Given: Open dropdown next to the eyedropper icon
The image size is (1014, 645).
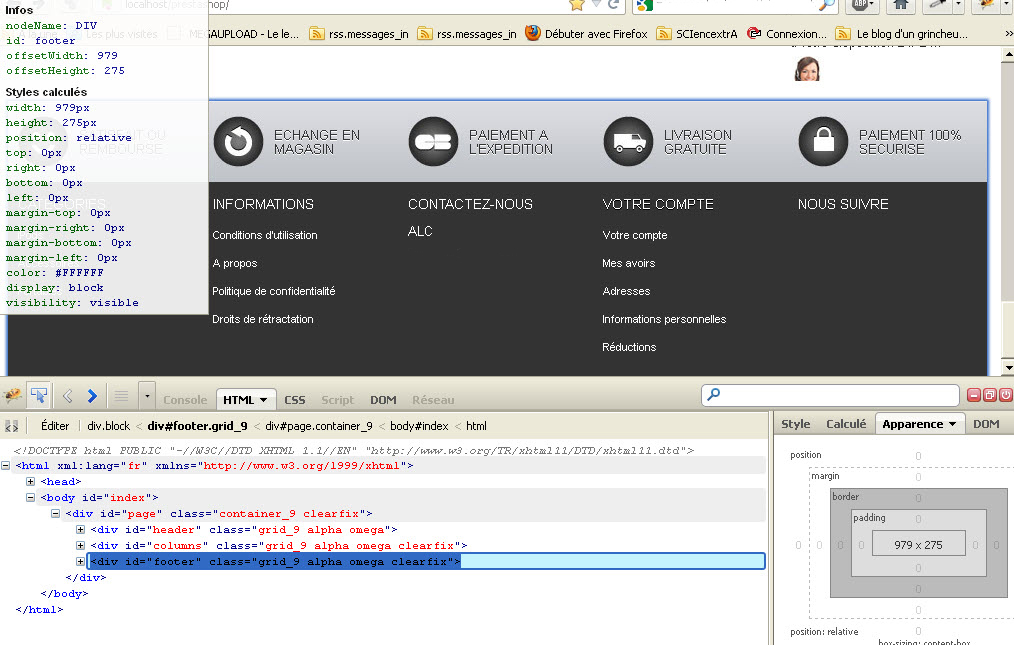Looking at the screenshot, I should click(958, 5).
